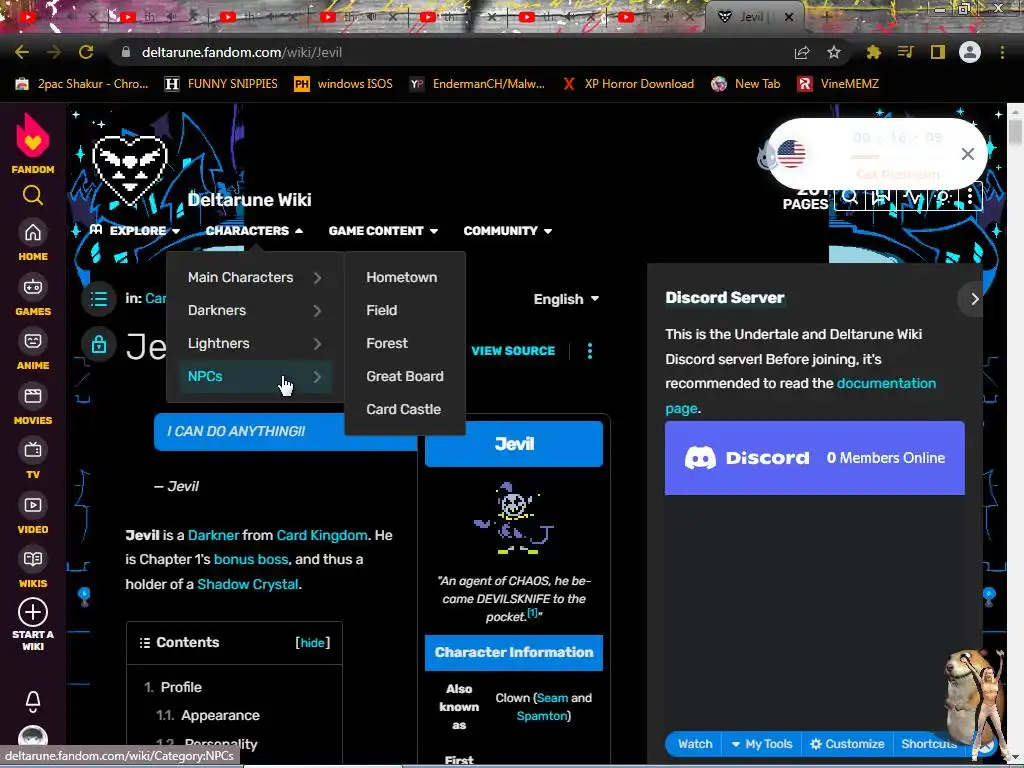Hide the Contents box
Viewport: 1024px width, 768px height.
[x=312, y=643]
